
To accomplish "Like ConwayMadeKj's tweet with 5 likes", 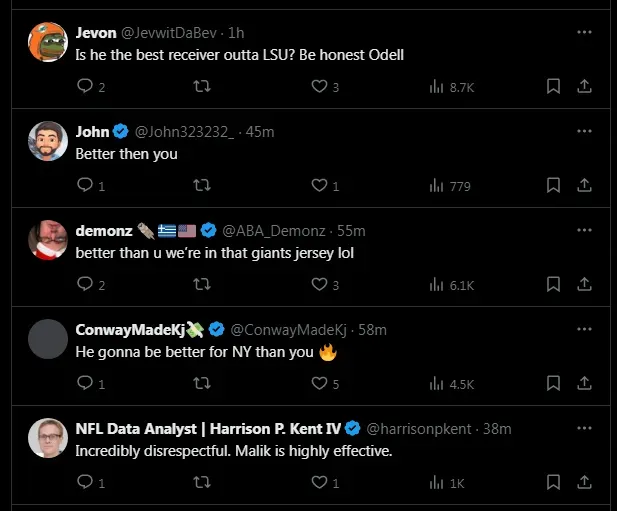I will 320,383.
